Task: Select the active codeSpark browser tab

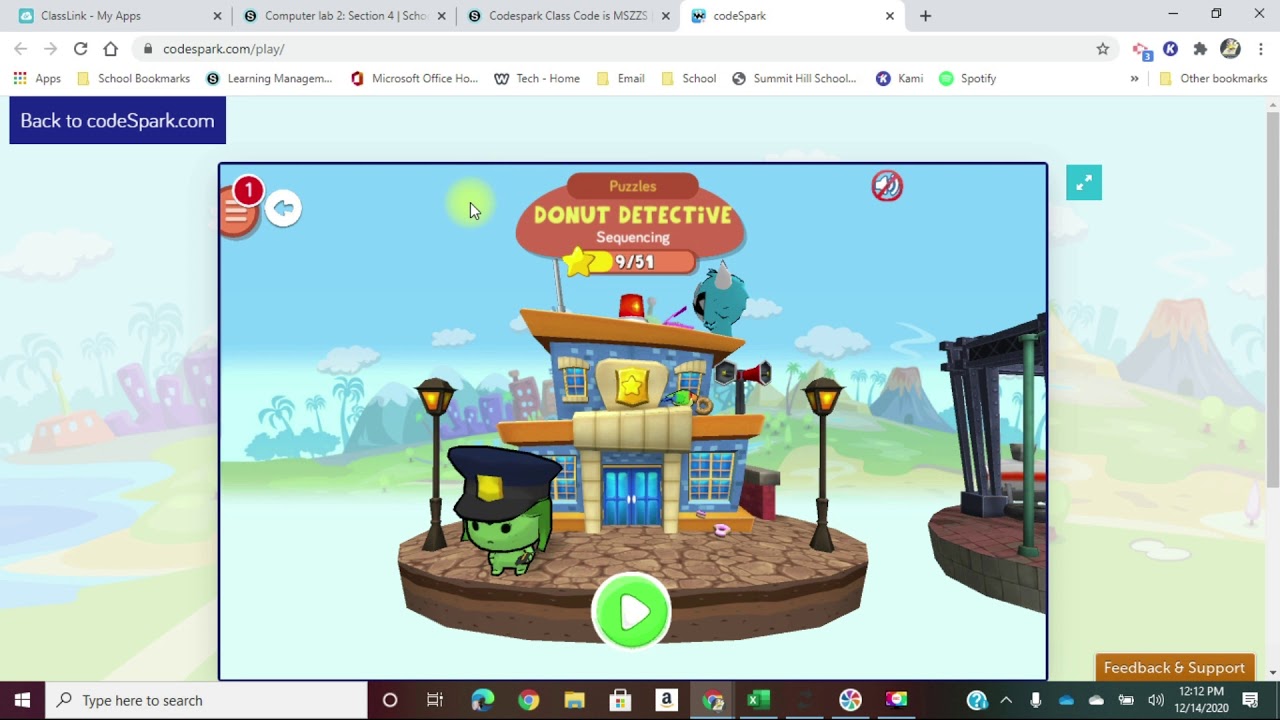Action: (x=790, y=16)
